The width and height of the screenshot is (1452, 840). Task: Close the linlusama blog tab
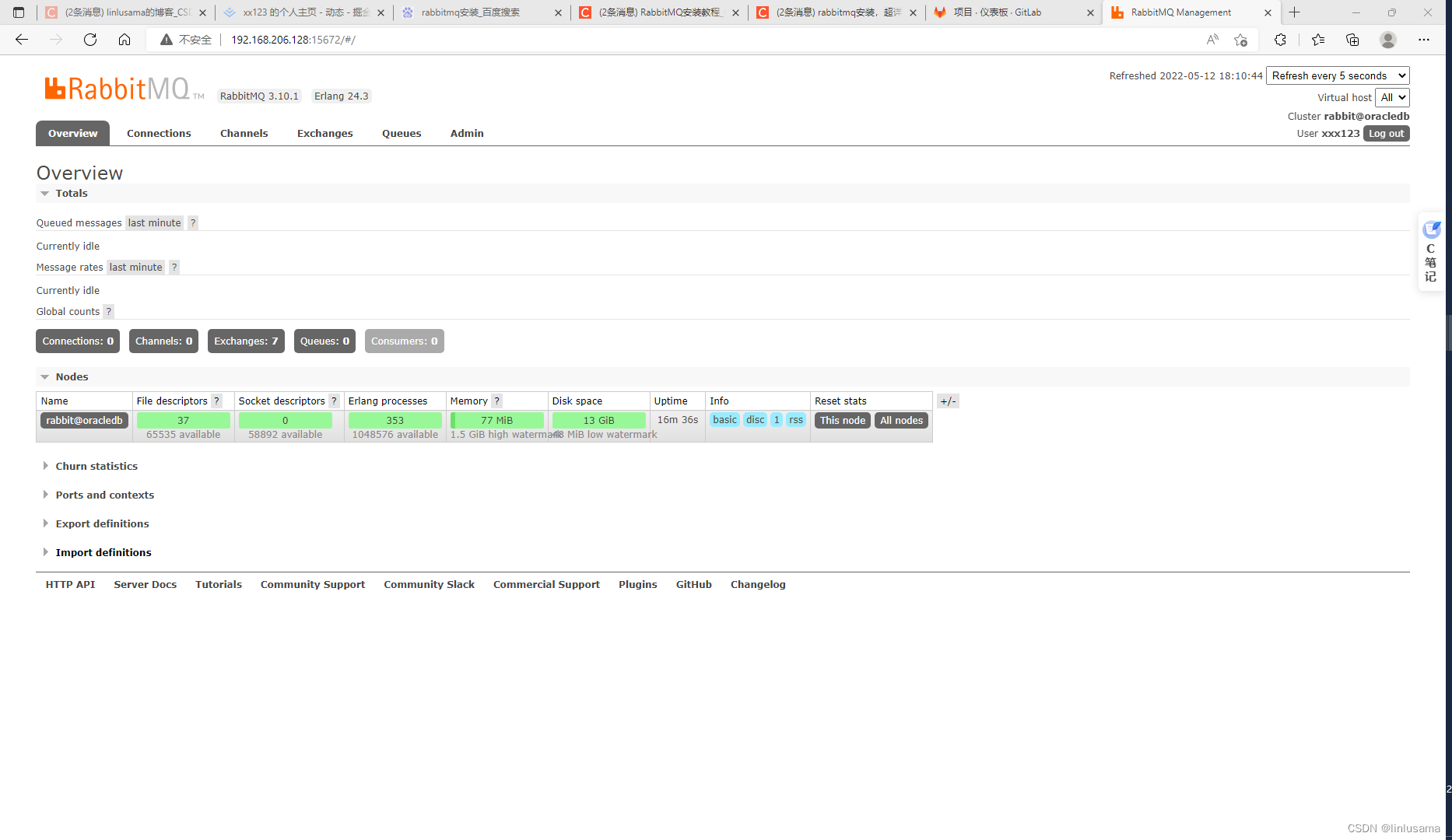coord(202,12)
